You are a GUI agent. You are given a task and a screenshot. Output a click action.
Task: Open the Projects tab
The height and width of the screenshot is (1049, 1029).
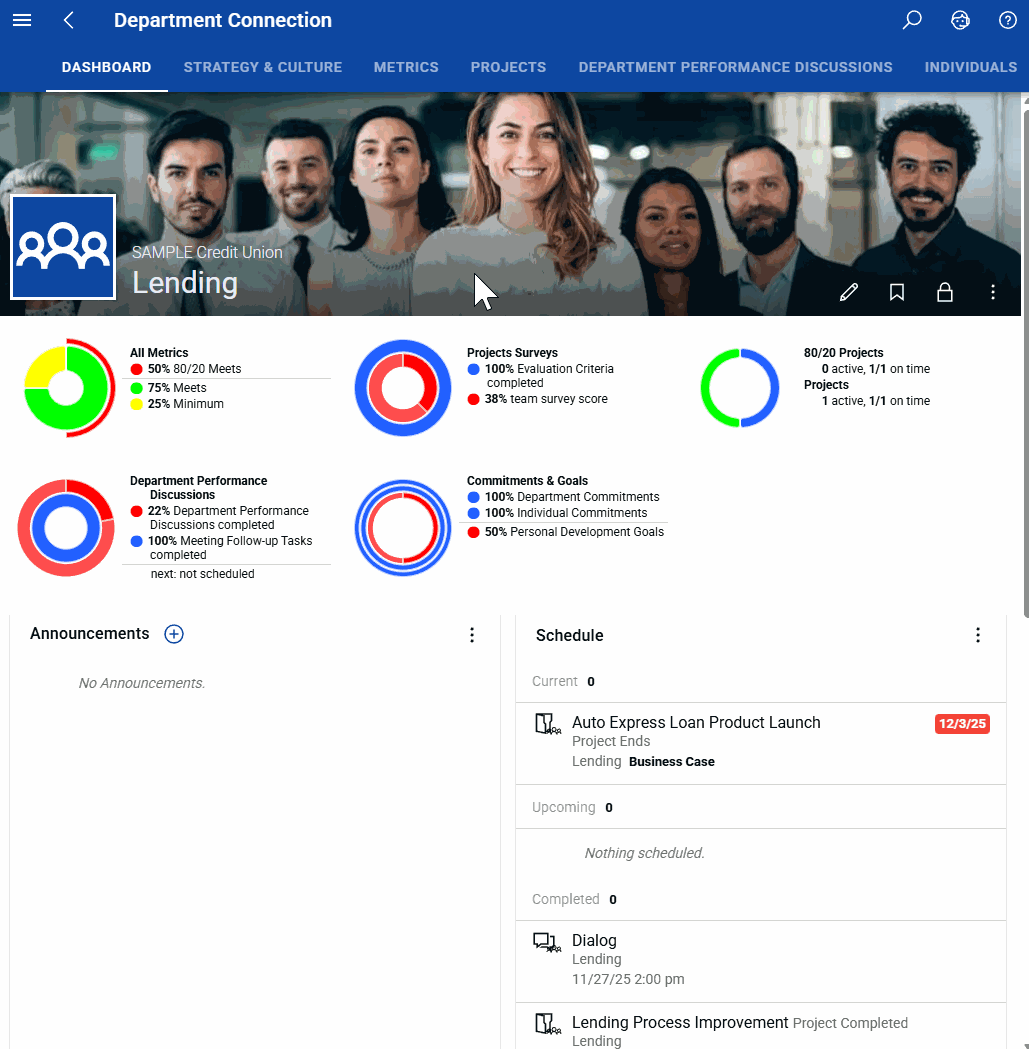[x=508, y=68]
